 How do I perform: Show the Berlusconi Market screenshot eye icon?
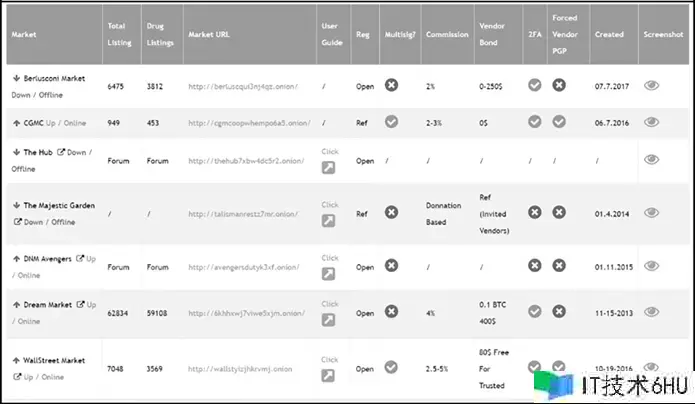652,86
